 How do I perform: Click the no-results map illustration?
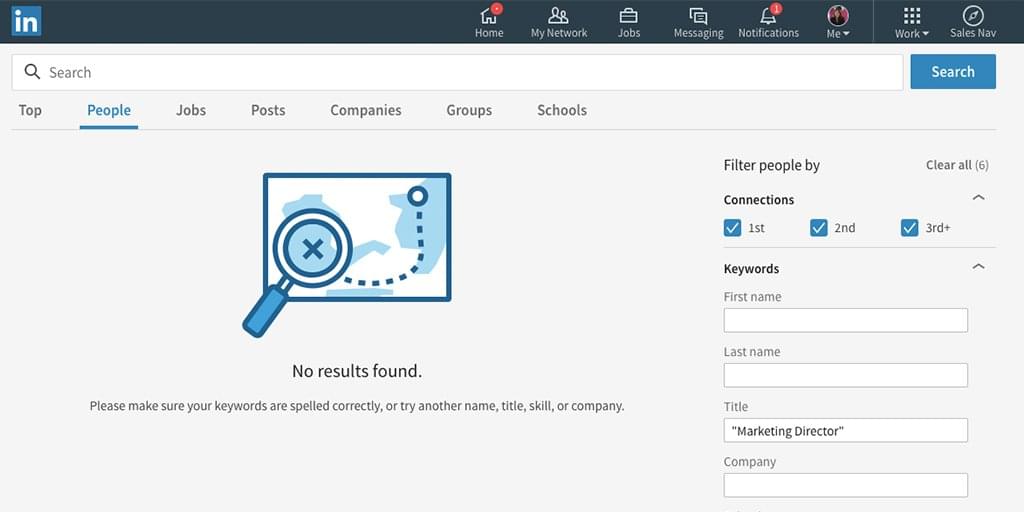point(347,255)
